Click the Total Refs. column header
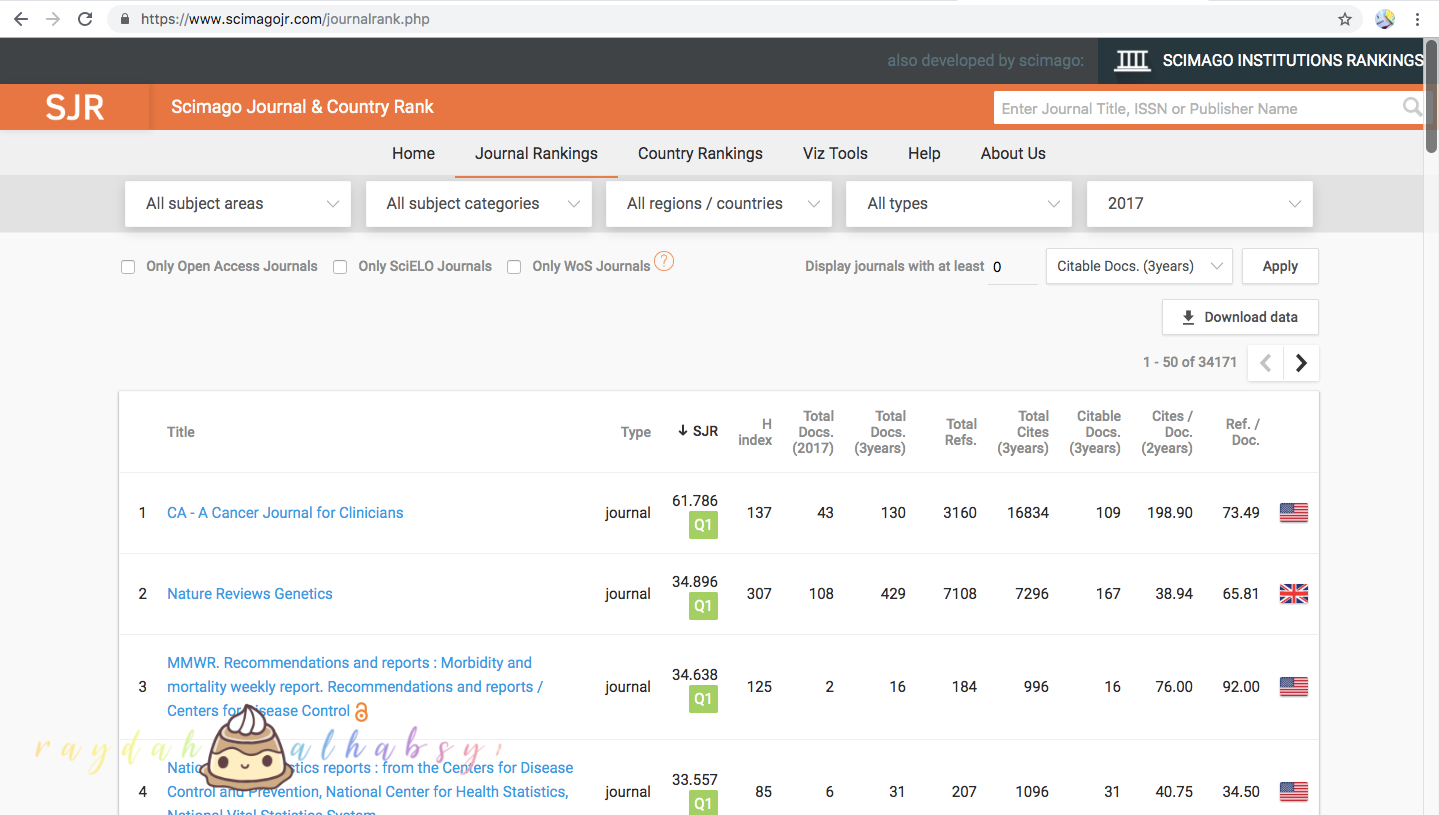 961,432
